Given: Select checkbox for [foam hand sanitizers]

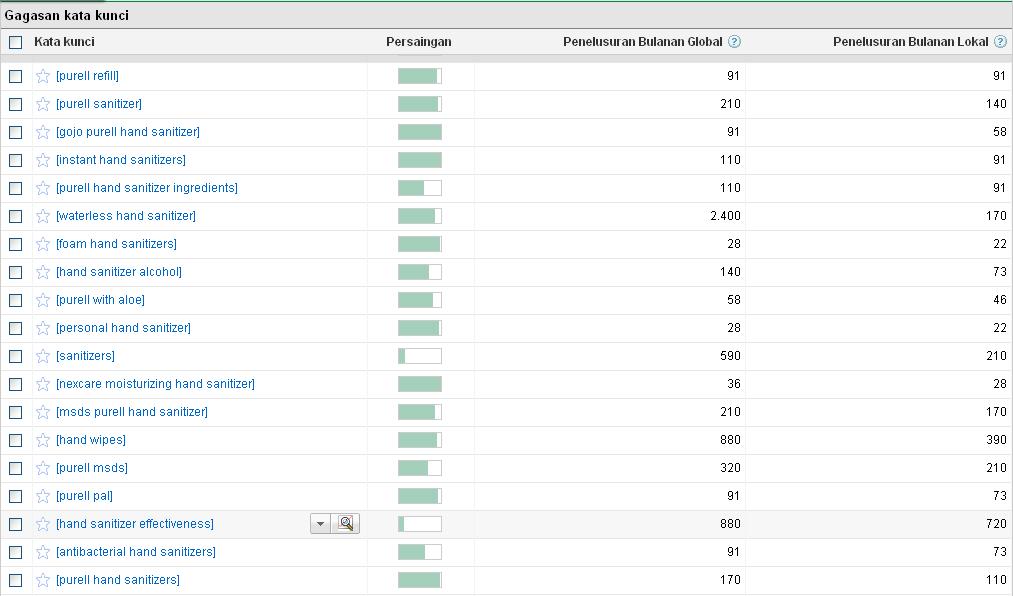Looking at the screenshot, I should [x=15, y=244].
